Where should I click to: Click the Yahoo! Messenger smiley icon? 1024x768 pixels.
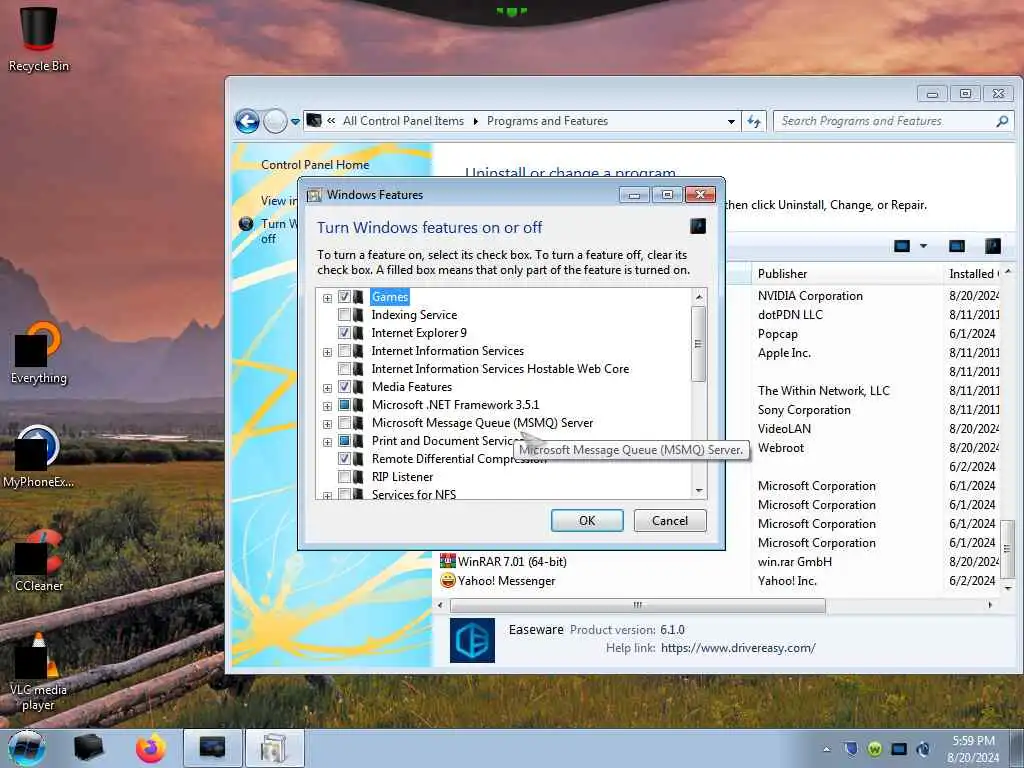click(447, 580)
